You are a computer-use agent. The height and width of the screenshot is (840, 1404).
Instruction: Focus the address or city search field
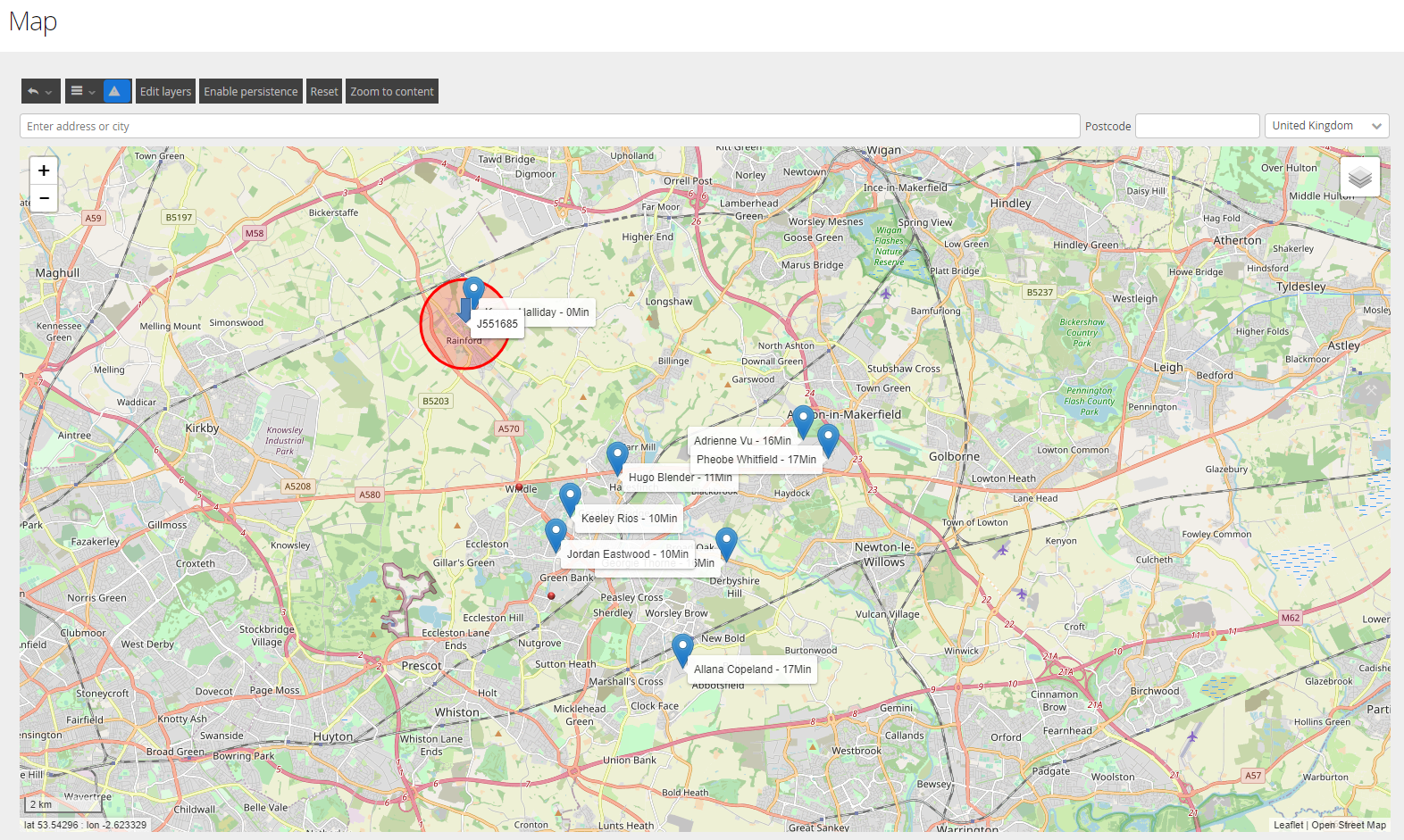[x=549, y=126]
